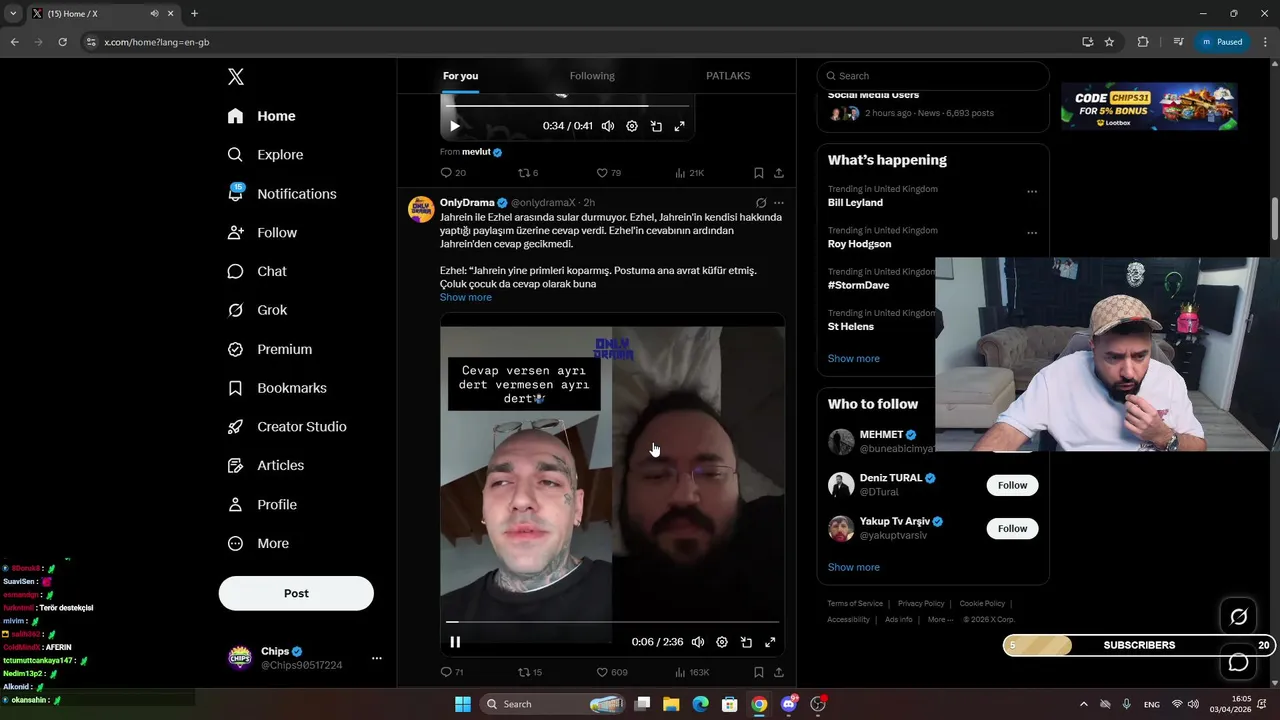
Task: Enter fullscreen on upper video
Action: [x=680, y=126]
